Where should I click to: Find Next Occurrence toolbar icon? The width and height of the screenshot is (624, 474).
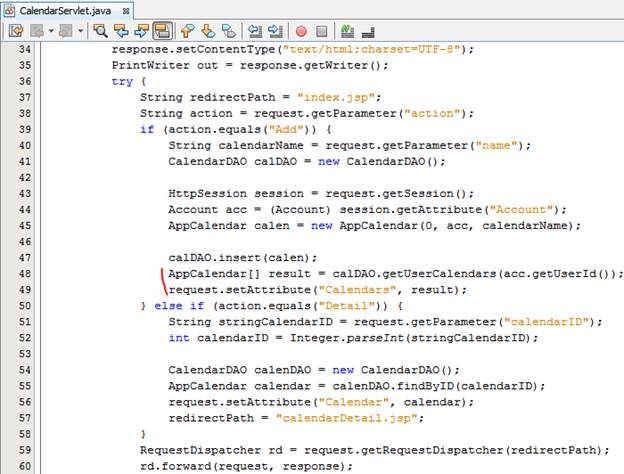coord(142,31)
